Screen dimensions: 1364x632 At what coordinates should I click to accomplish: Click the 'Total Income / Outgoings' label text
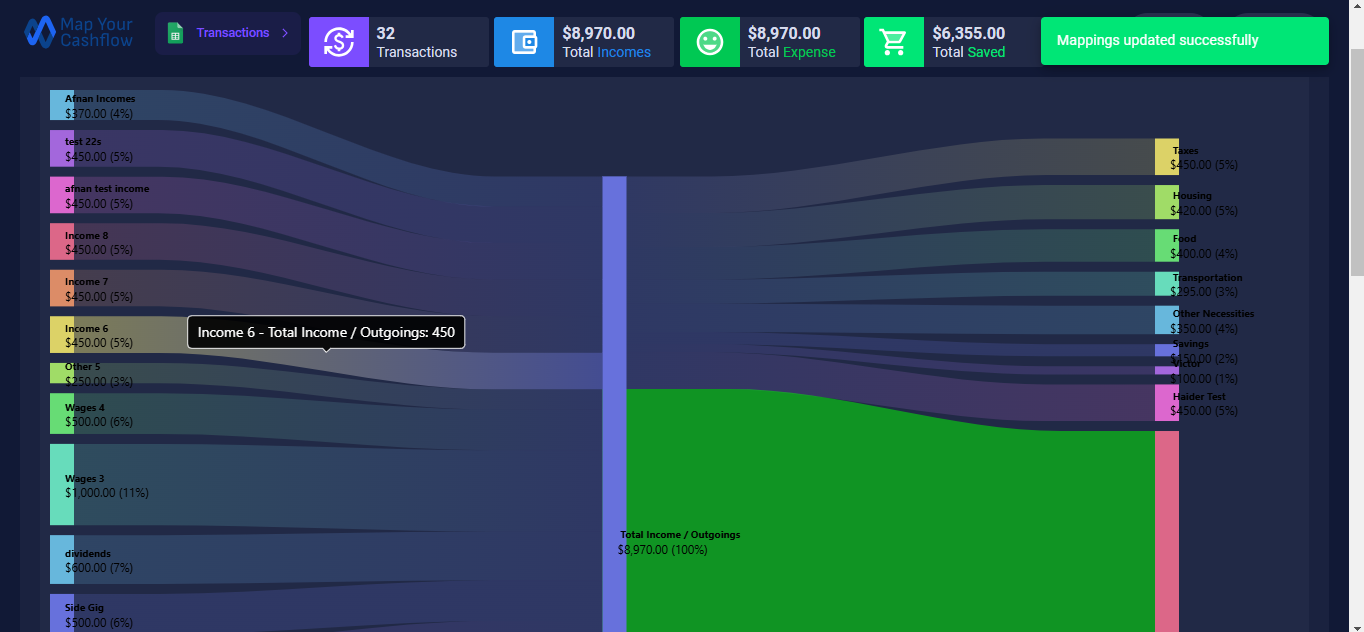(x=680, y=535)
